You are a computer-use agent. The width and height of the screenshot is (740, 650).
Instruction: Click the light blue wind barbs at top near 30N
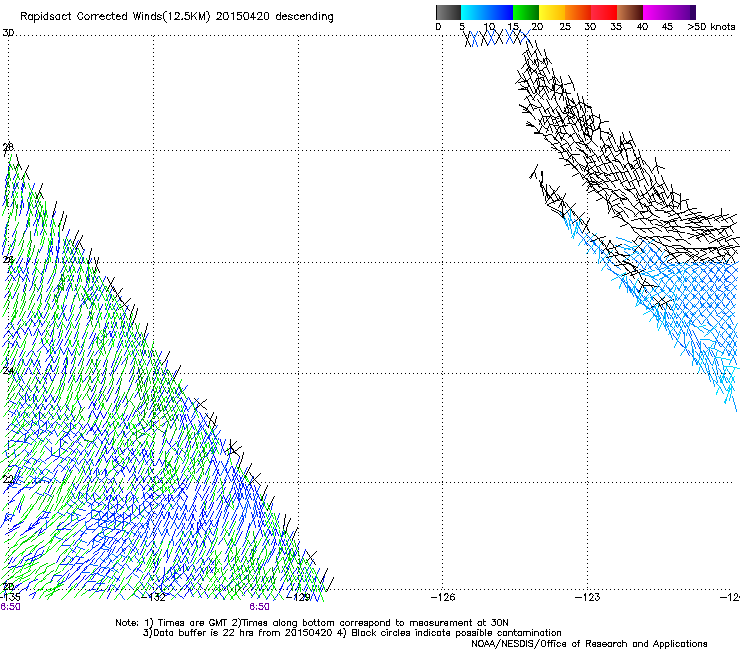(498, 38)
